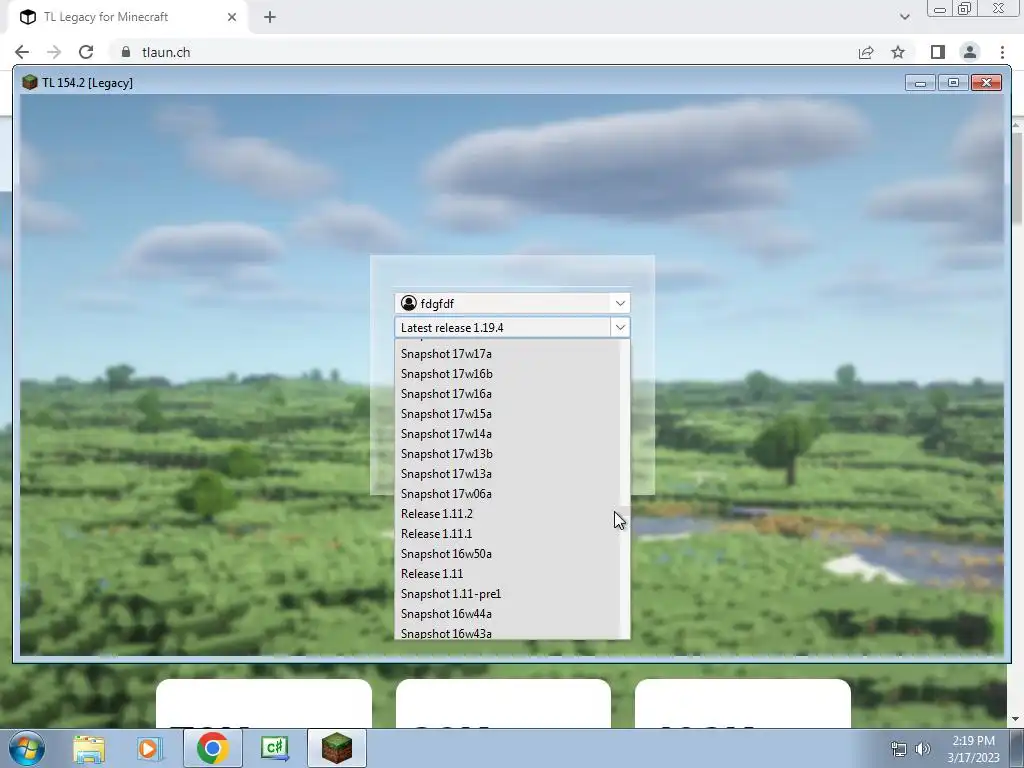Choose Snapshot 16w44a from list
1024x768 pixels.
[x=507, y=614]
